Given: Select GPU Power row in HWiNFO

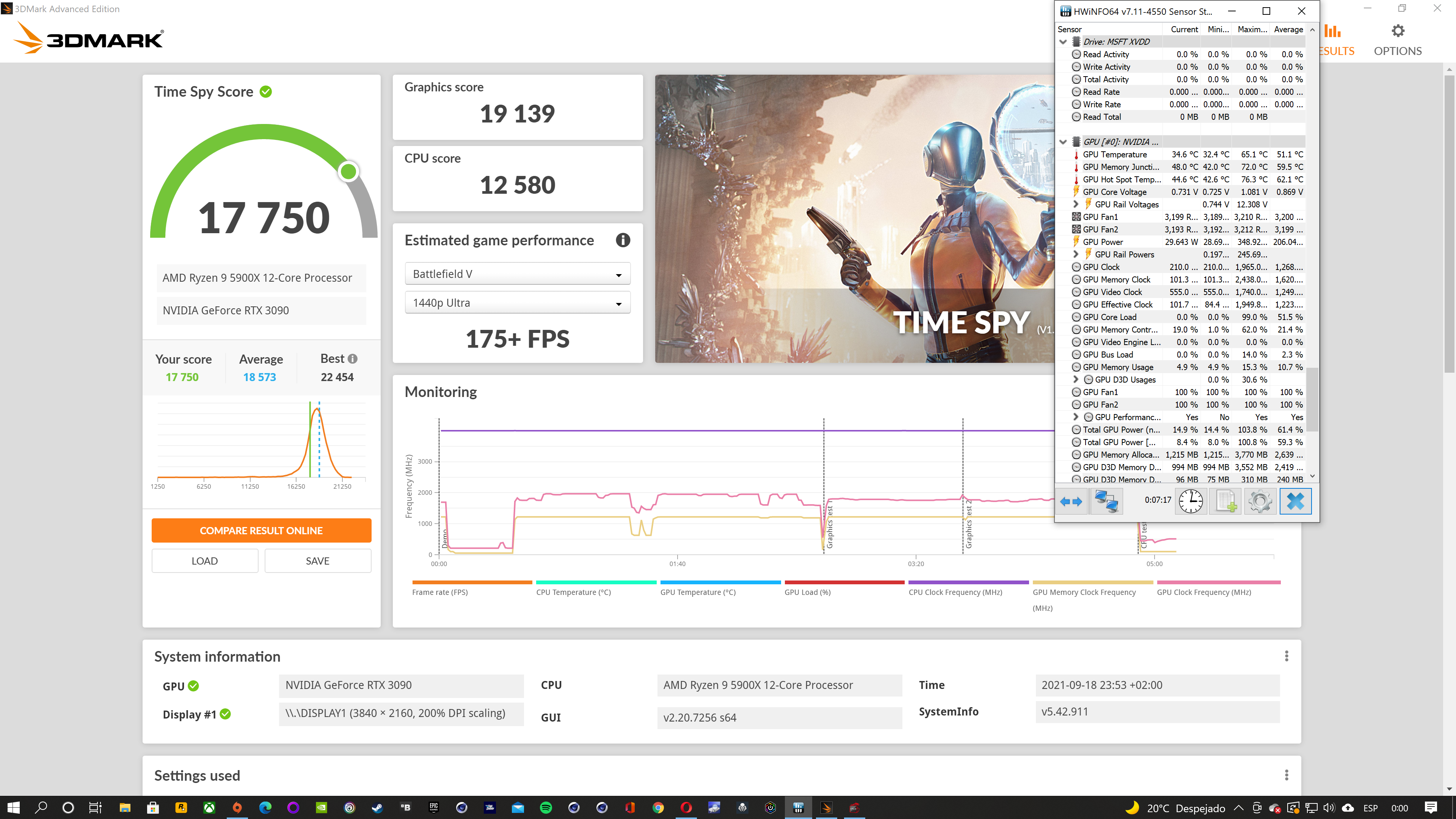Looking at the screenshot, I should 1180,242.
